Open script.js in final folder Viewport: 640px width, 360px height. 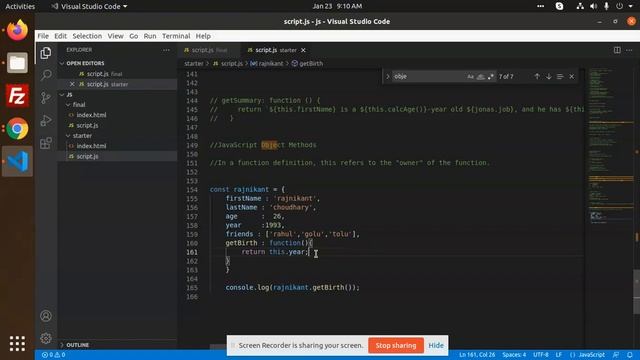point(87,125)
